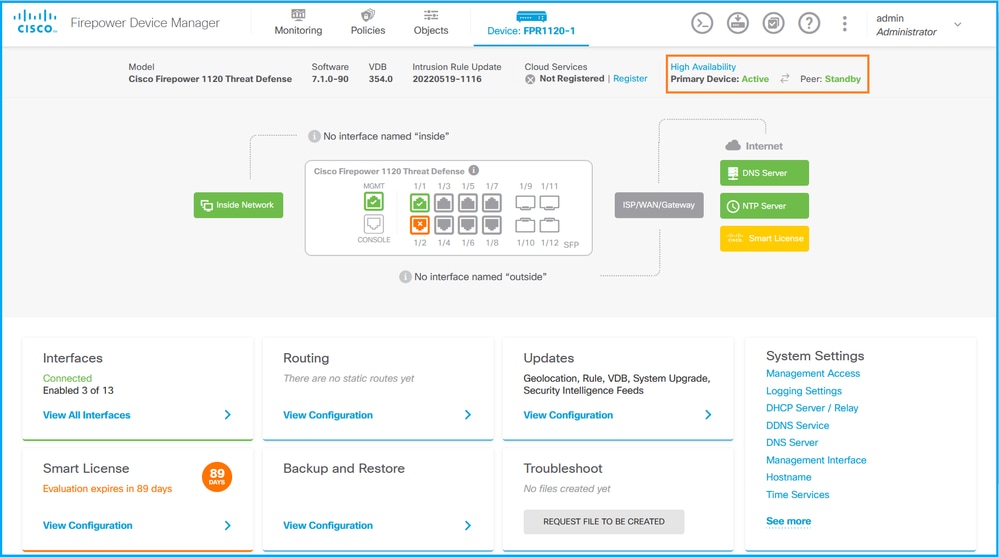Open Updates View Configuration link
Viewport: 999px width, 557px height.
[568, 415]
